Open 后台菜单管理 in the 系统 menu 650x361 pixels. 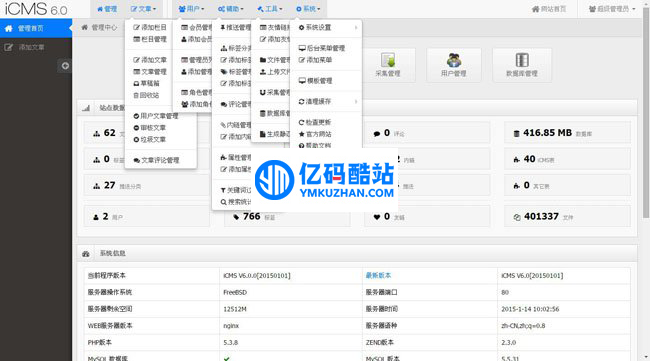(322, 48)
